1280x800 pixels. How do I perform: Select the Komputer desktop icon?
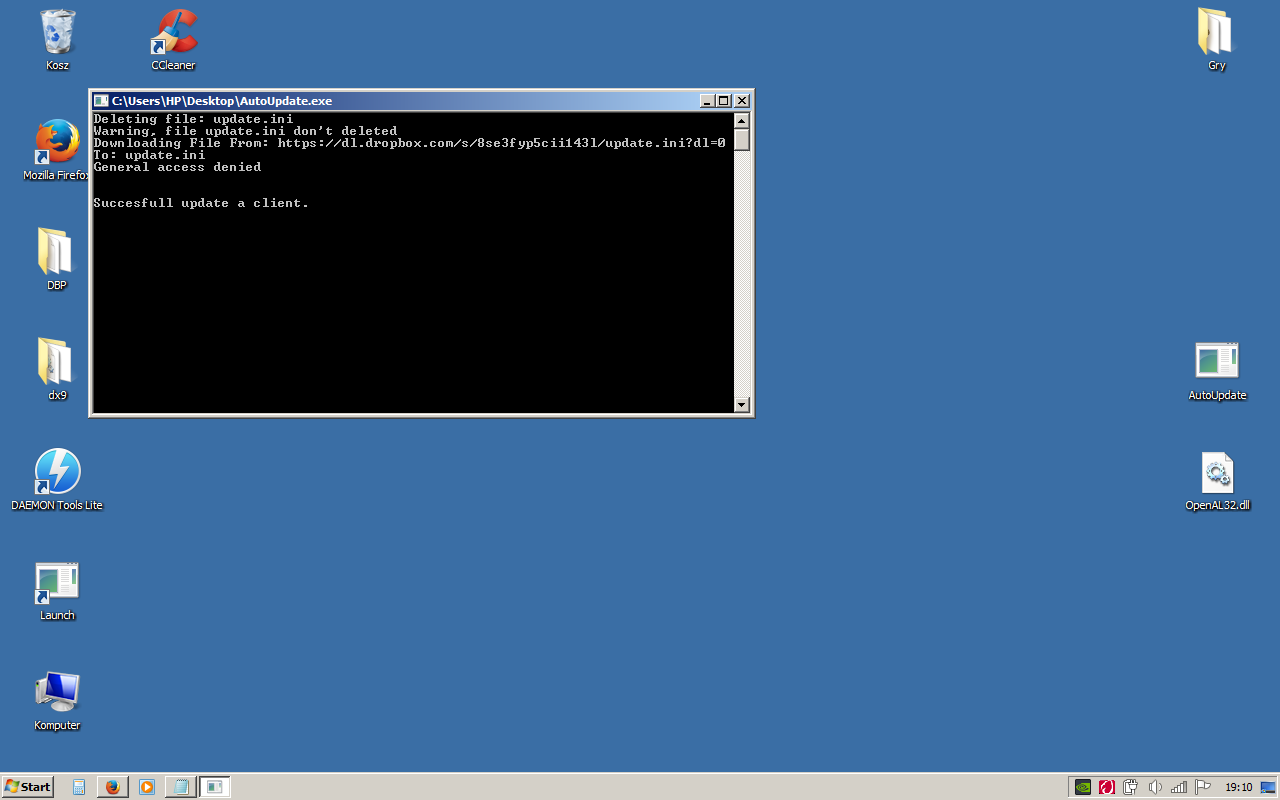57,693
